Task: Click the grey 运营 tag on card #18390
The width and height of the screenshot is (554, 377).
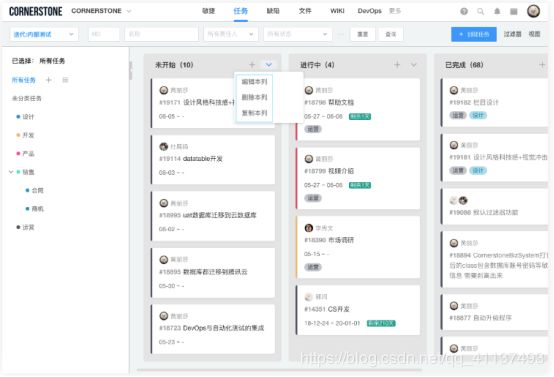Action: click(313, 267)
